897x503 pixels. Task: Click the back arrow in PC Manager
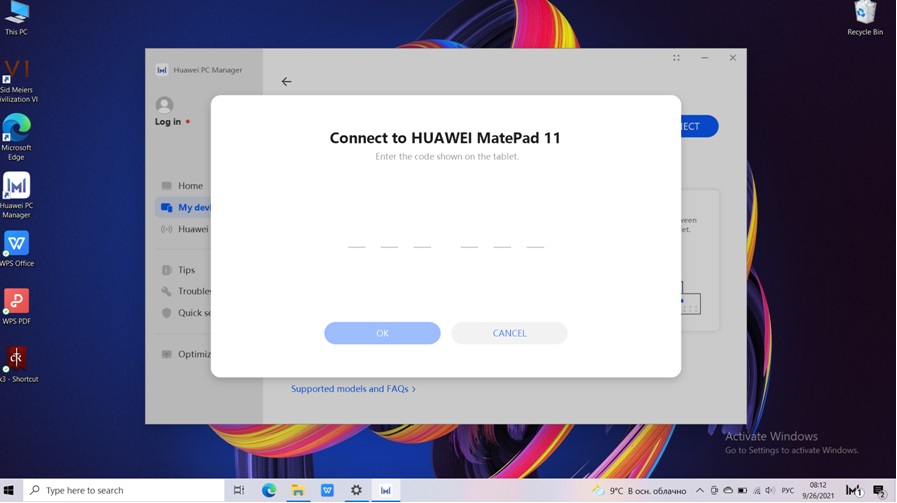pos(286,82)
